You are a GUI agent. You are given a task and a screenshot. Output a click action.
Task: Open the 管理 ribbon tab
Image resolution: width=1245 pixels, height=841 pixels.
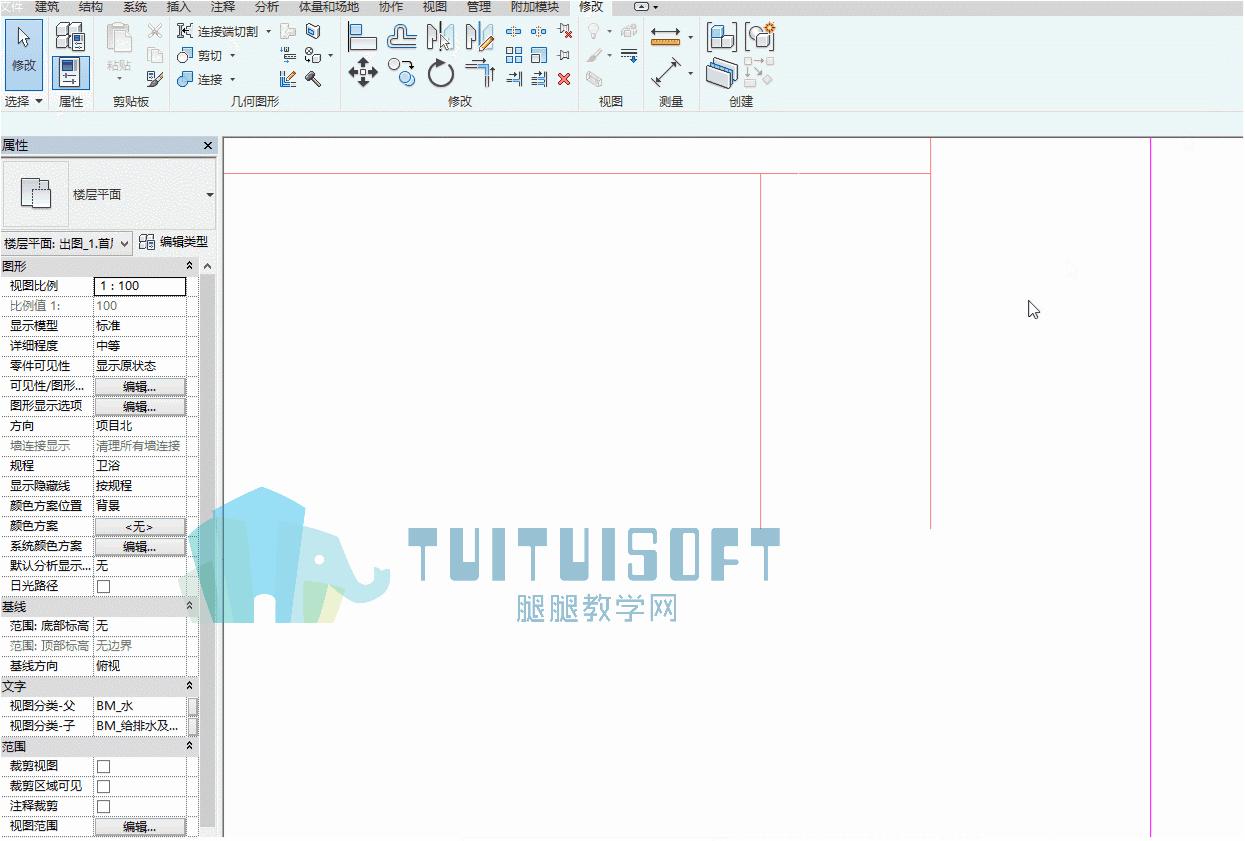pyautogui.click(x=479, y=7)
